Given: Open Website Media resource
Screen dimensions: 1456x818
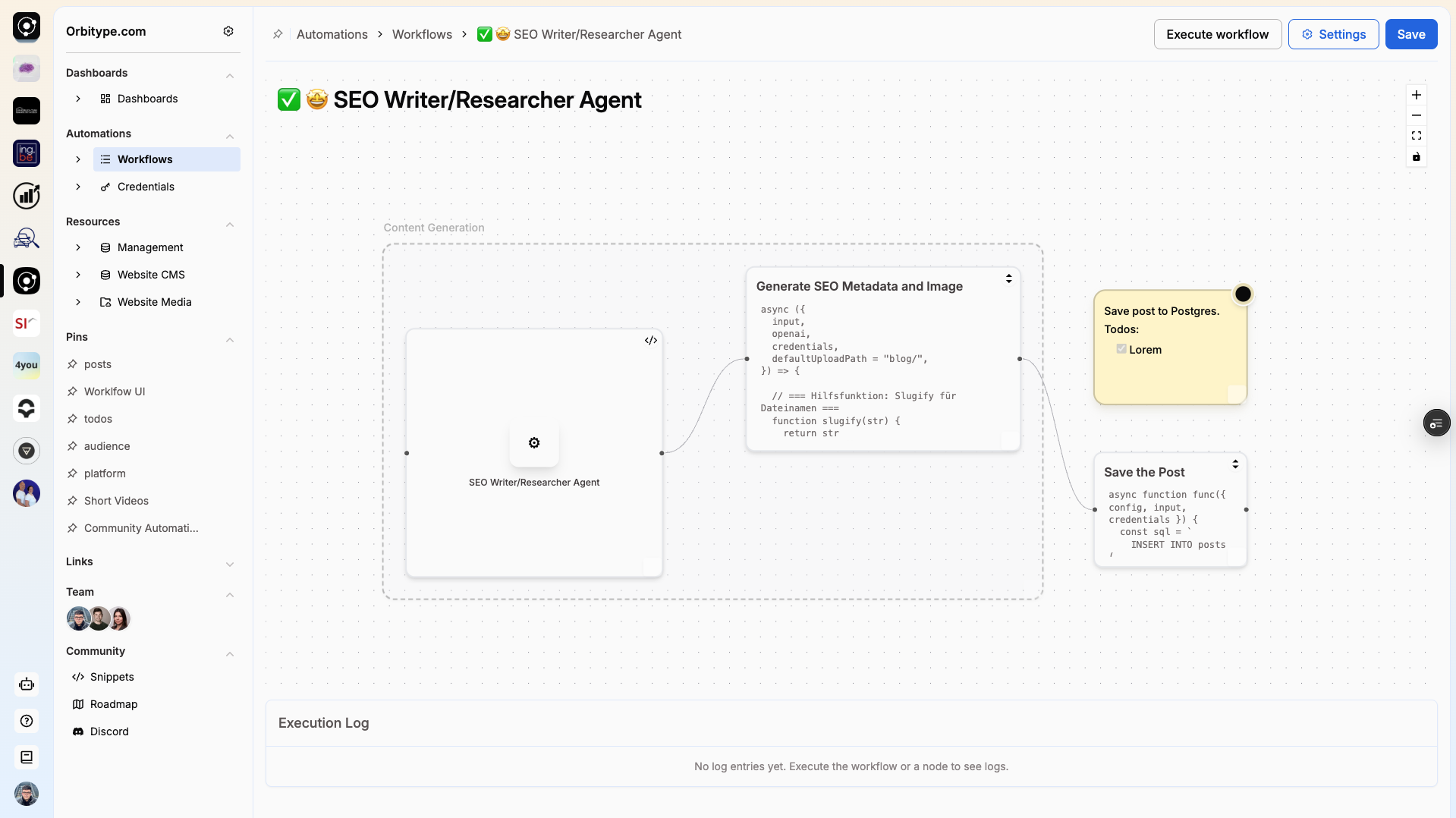Looking at the screenshot, I should point(167,302).
